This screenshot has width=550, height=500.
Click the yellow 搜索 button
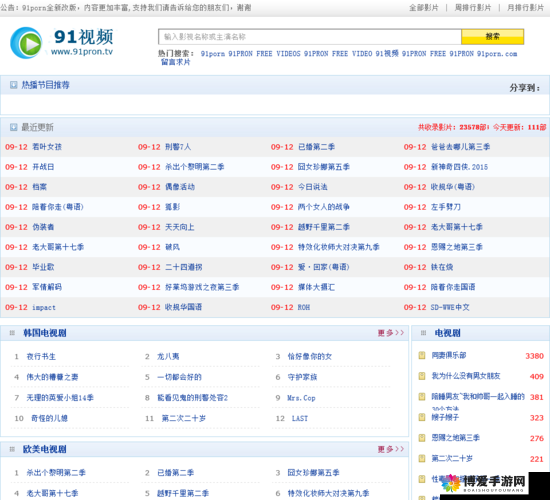click(x=492, y=36)
